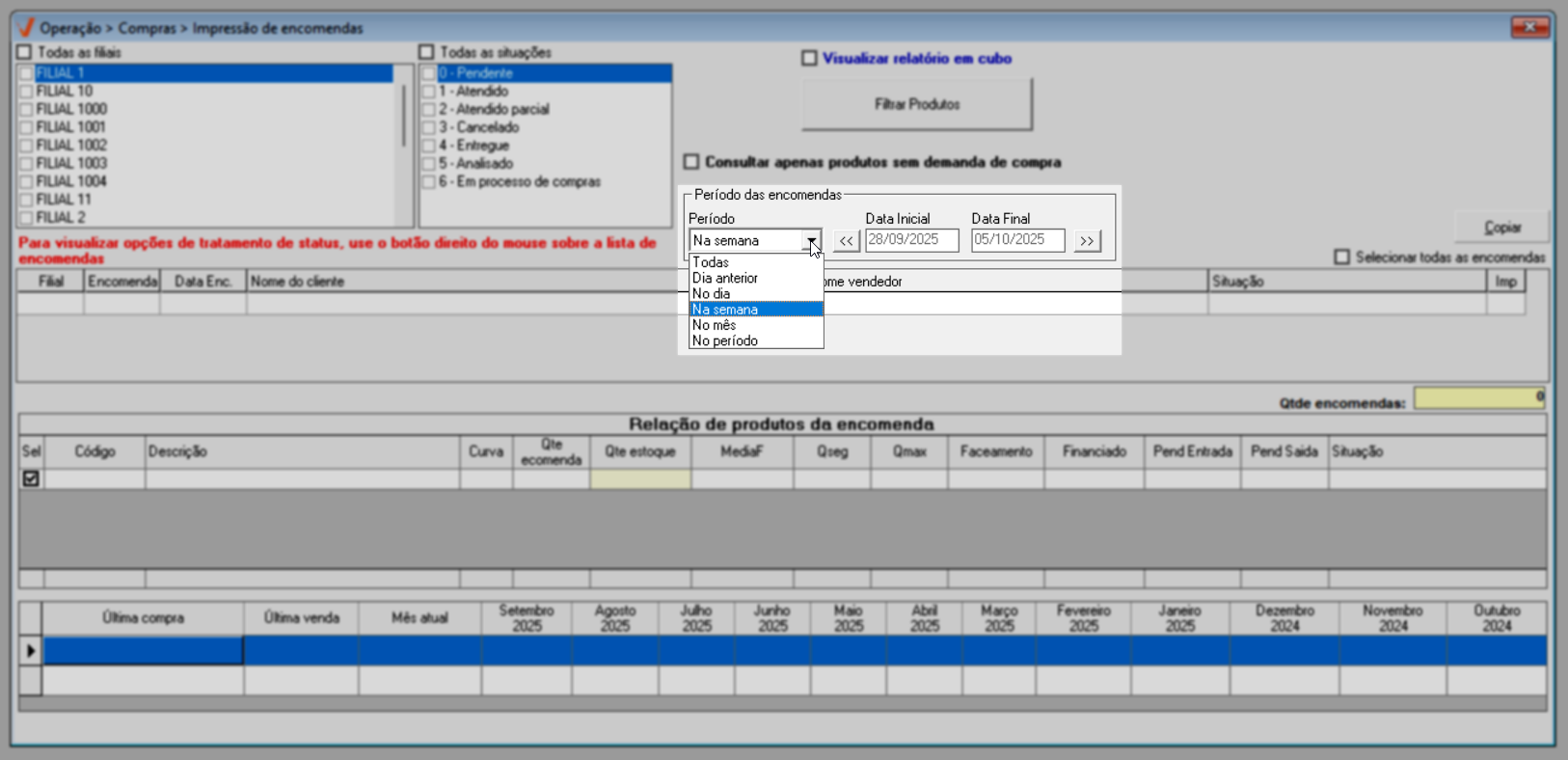Select 'Dia anterior' in period dropdown

pyautogui.click(x=725, y=278)
